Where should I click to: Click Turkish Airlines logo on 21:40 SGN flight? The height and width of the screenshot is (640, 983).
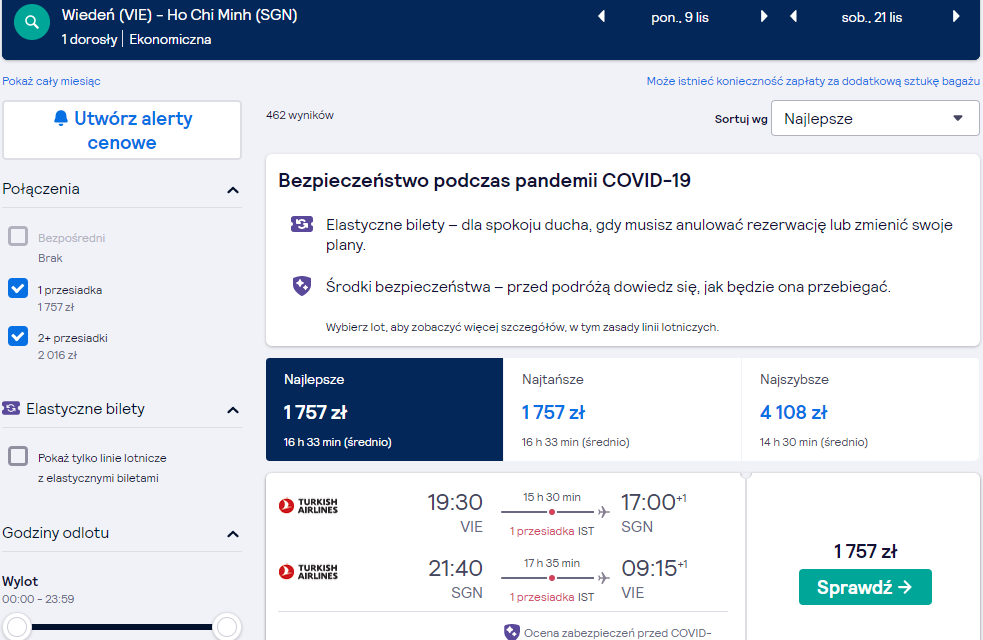tap(308, 571)
